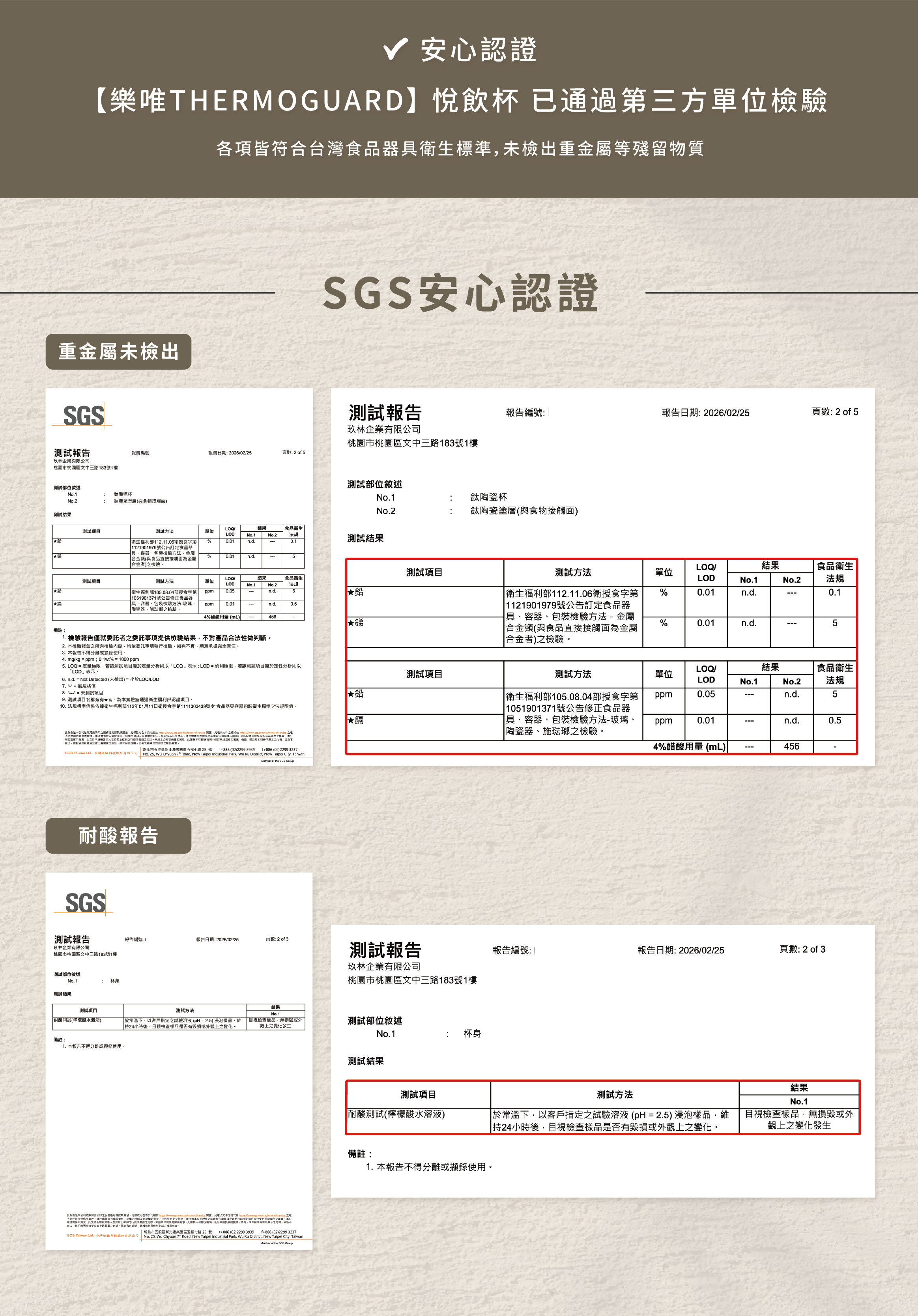This screenshot has height=1316, width=918.
Task: Click 報告日期 2026/02/25 in enlarged heavy metal report
Action: pyautogui.click(x=705, y=413)
